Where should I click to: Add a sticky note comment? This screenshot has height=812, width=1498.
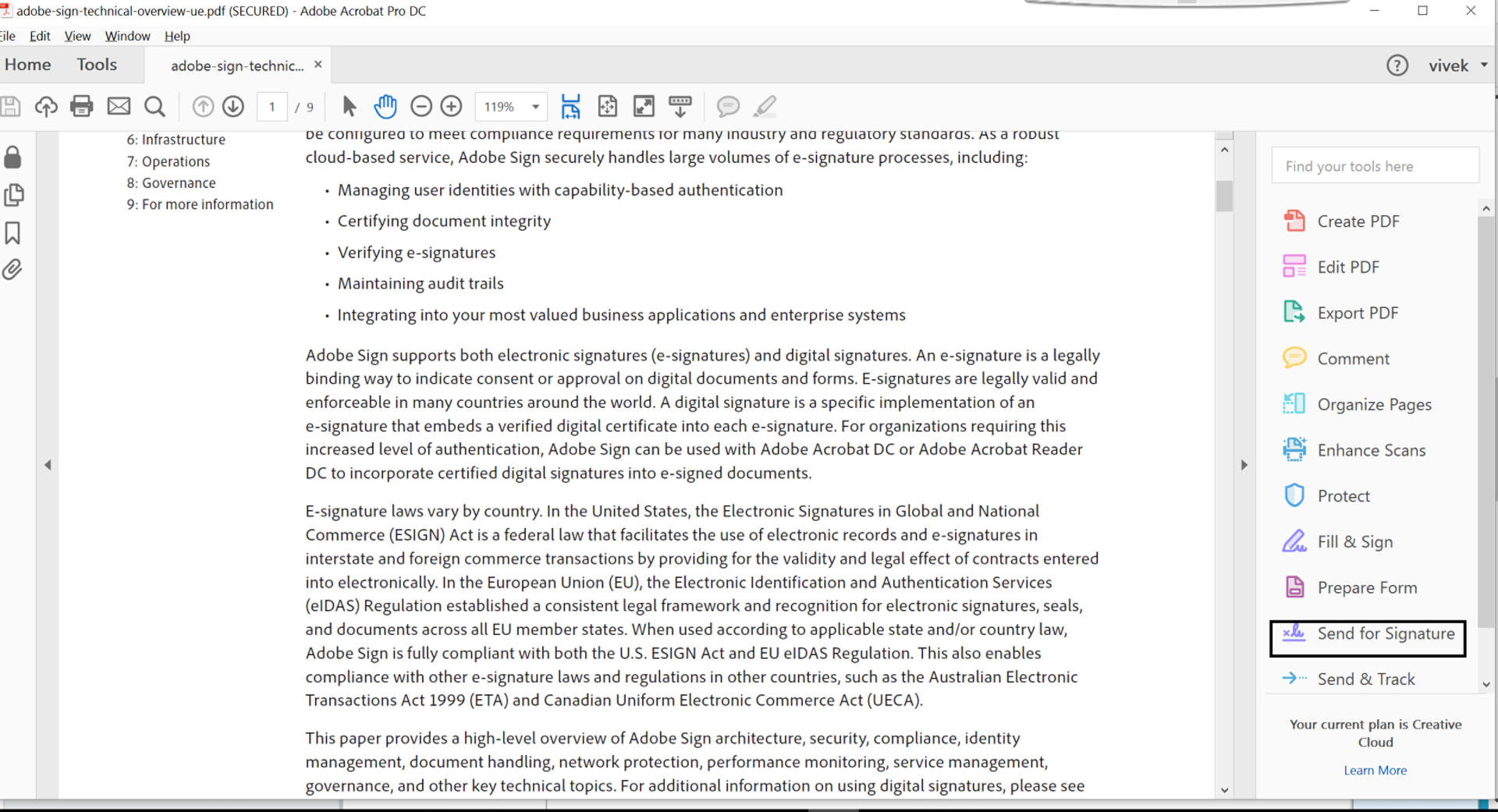[728, 106]
